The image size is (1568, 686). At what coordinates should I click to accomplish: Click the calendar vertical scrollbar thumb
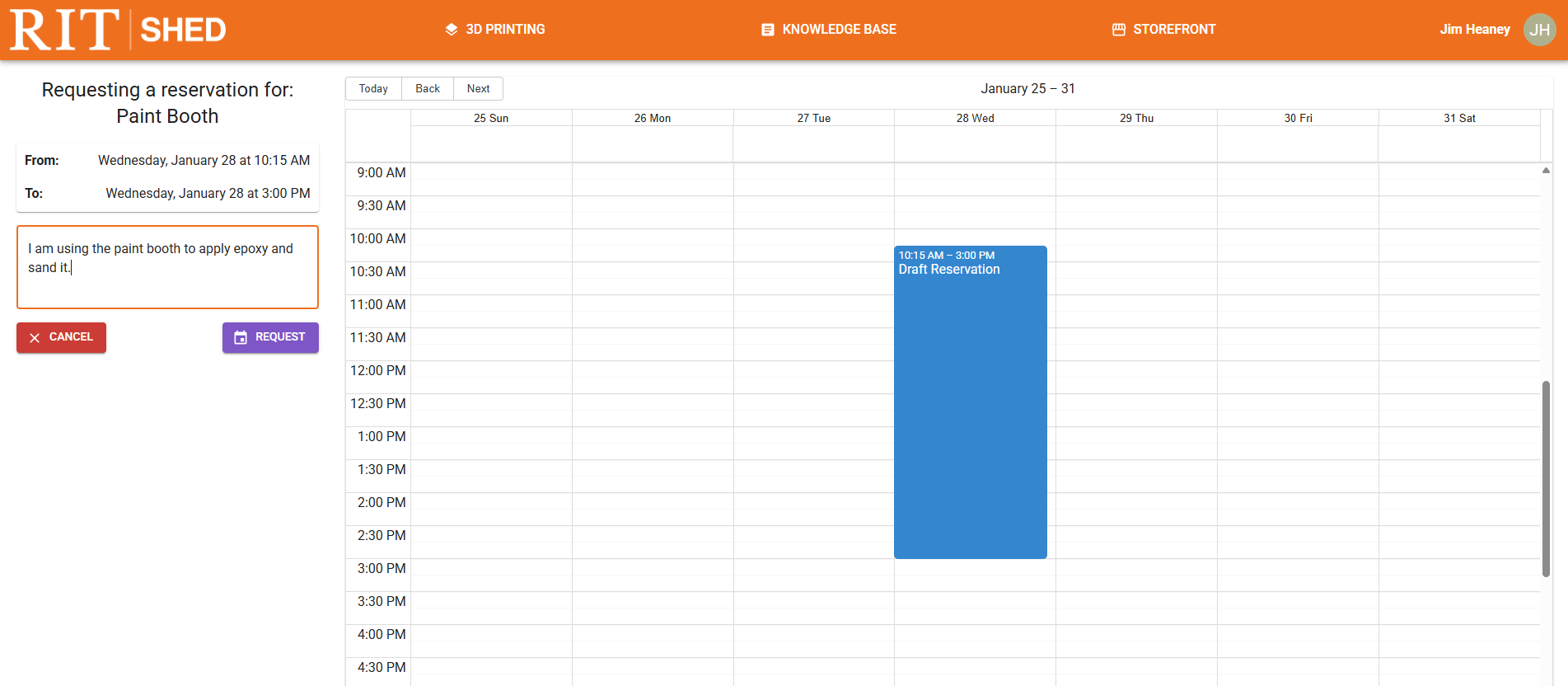click(x=1546, y=479)
